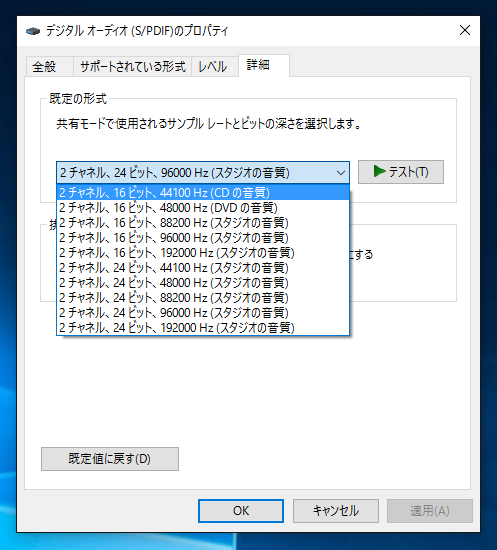The image size is (497, 550).
Task: Choose 24 ビット 96000 Hz in list
Action: [x=203, y=313]
